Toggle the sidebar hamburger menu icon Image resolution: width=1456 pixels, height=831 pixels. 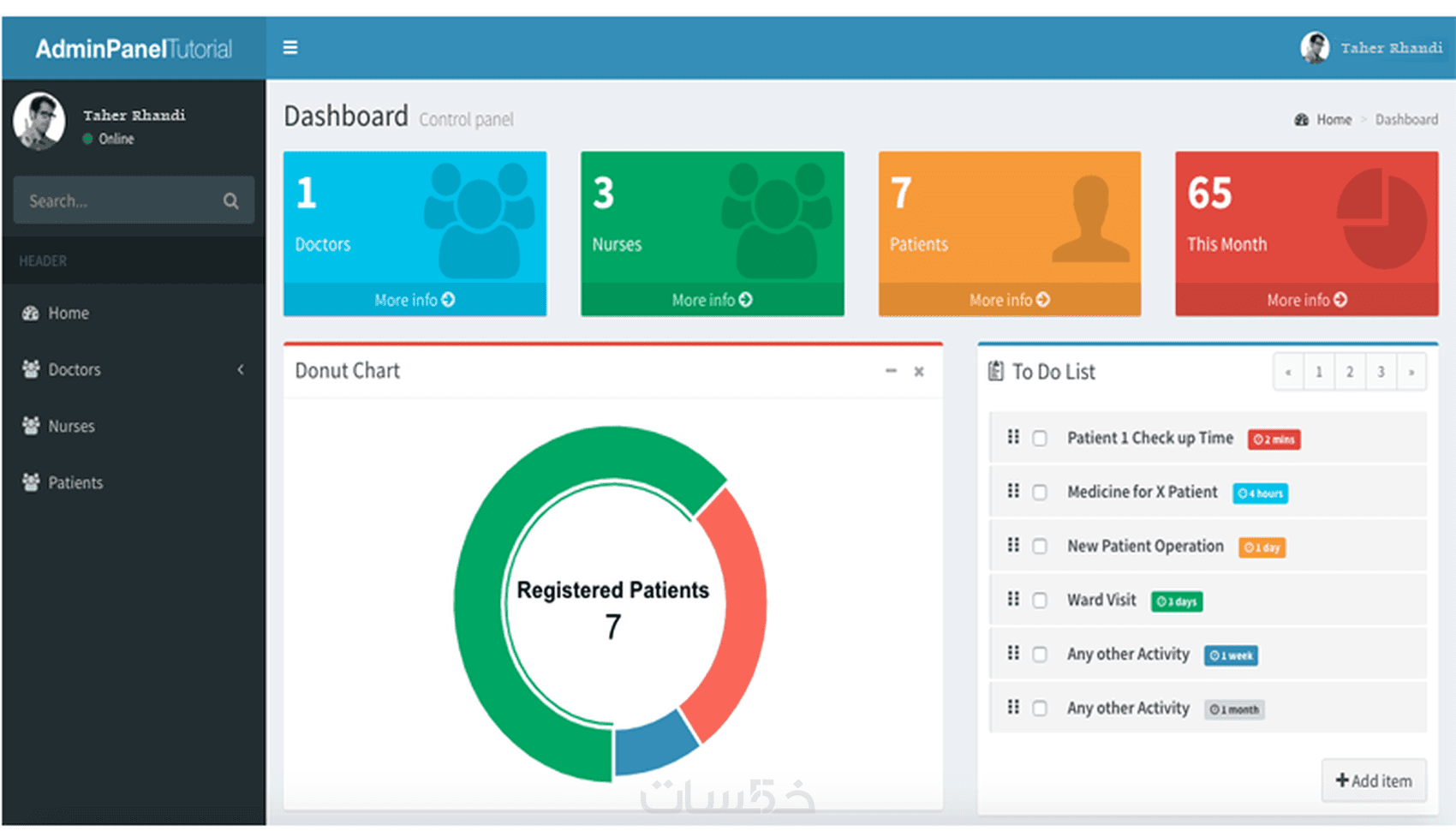290,47
